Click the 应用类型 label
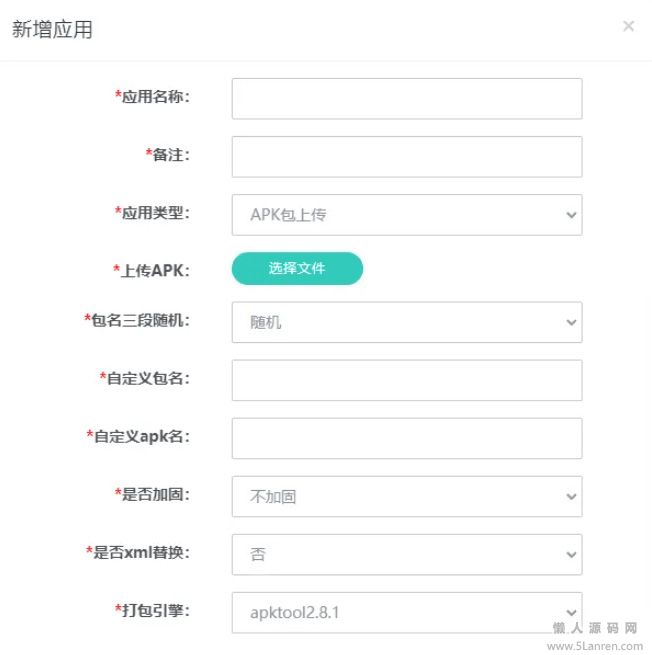Image resolution: width=652 pixels, height=655 pixels. click(154, 212)
